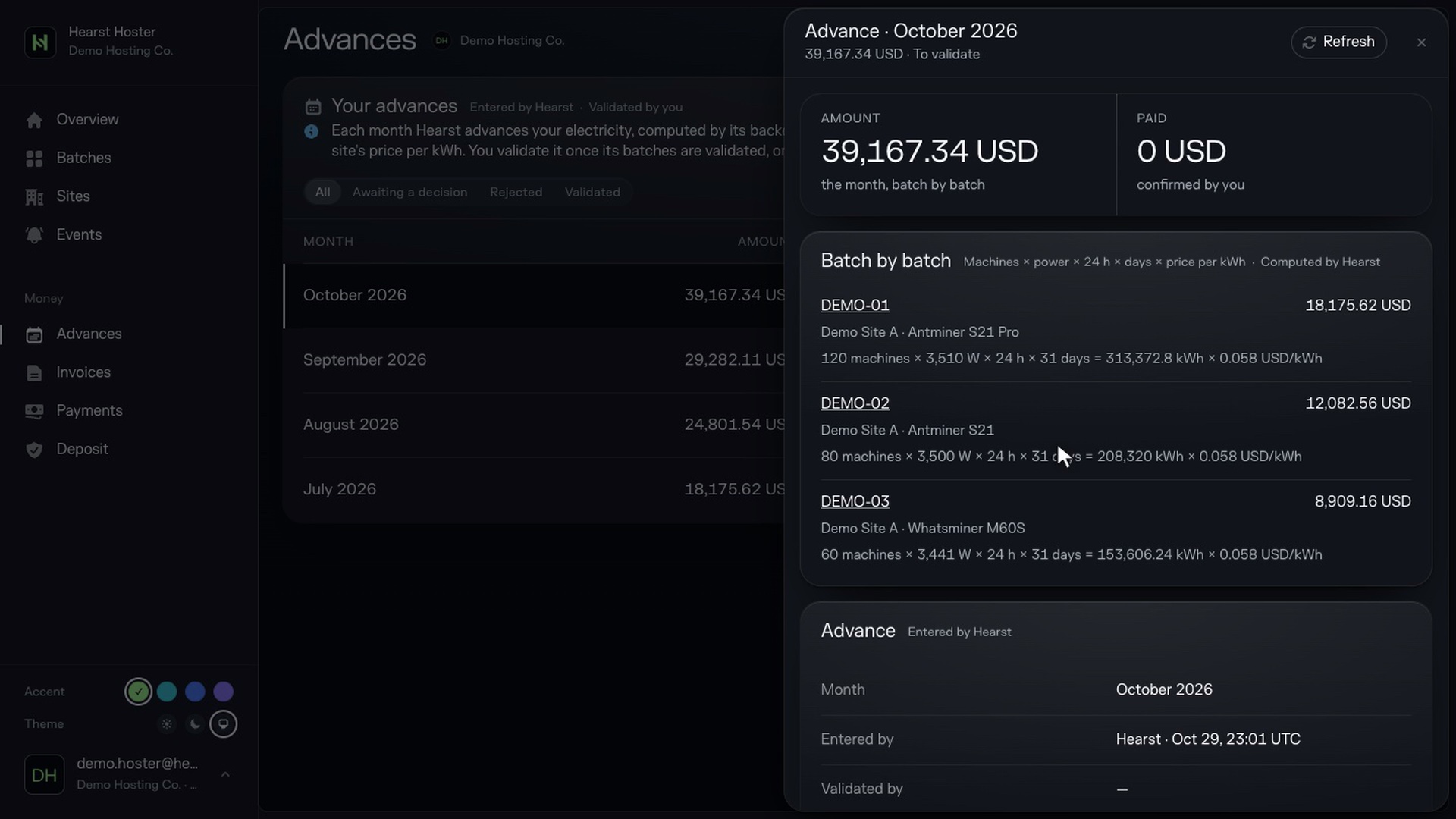
Task: Expand the demo.hoster account menu chevron
Action: [x=225, y=774]
